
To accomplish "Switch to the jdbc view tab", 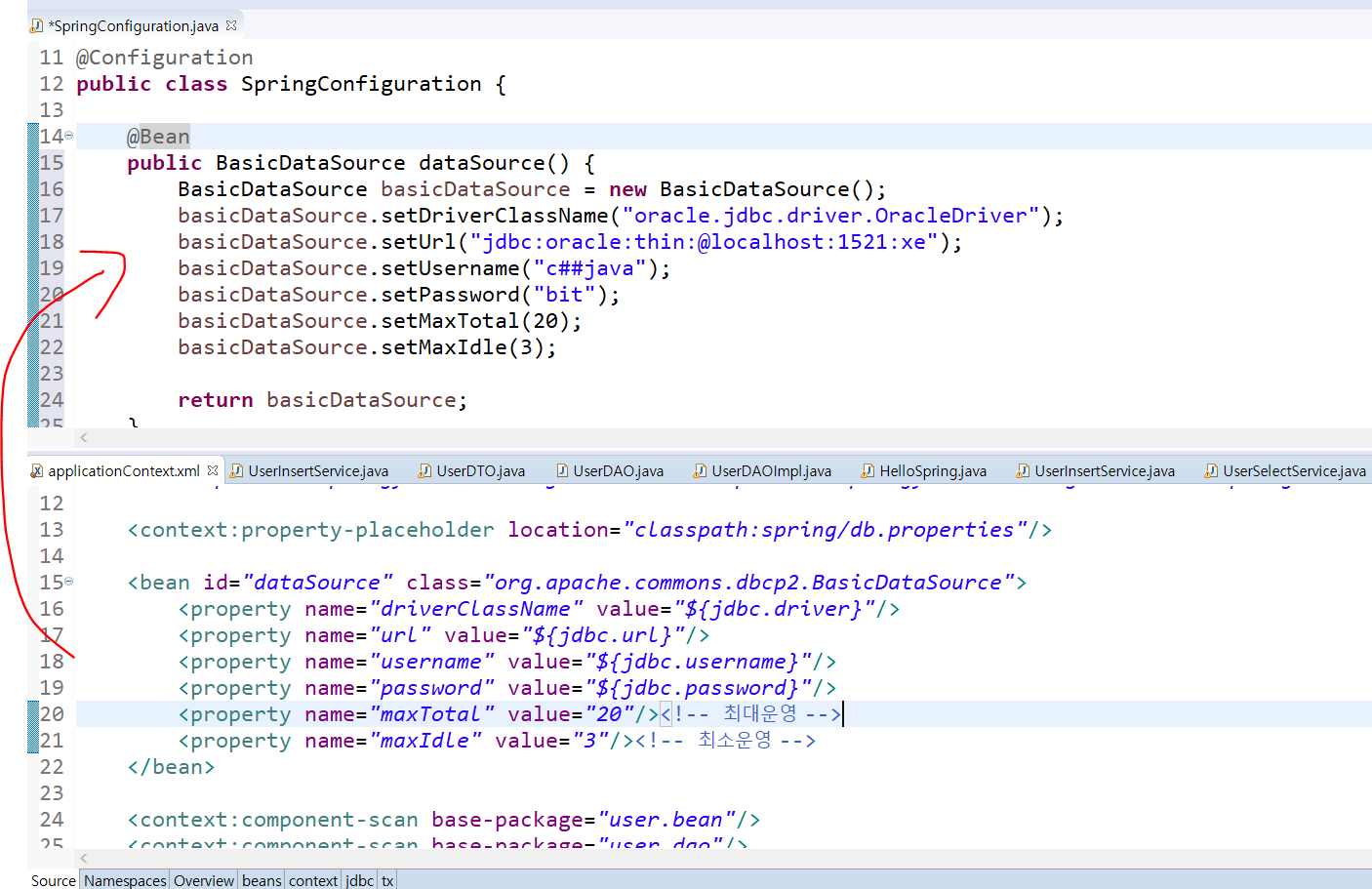I will click(x=359, y=880).
